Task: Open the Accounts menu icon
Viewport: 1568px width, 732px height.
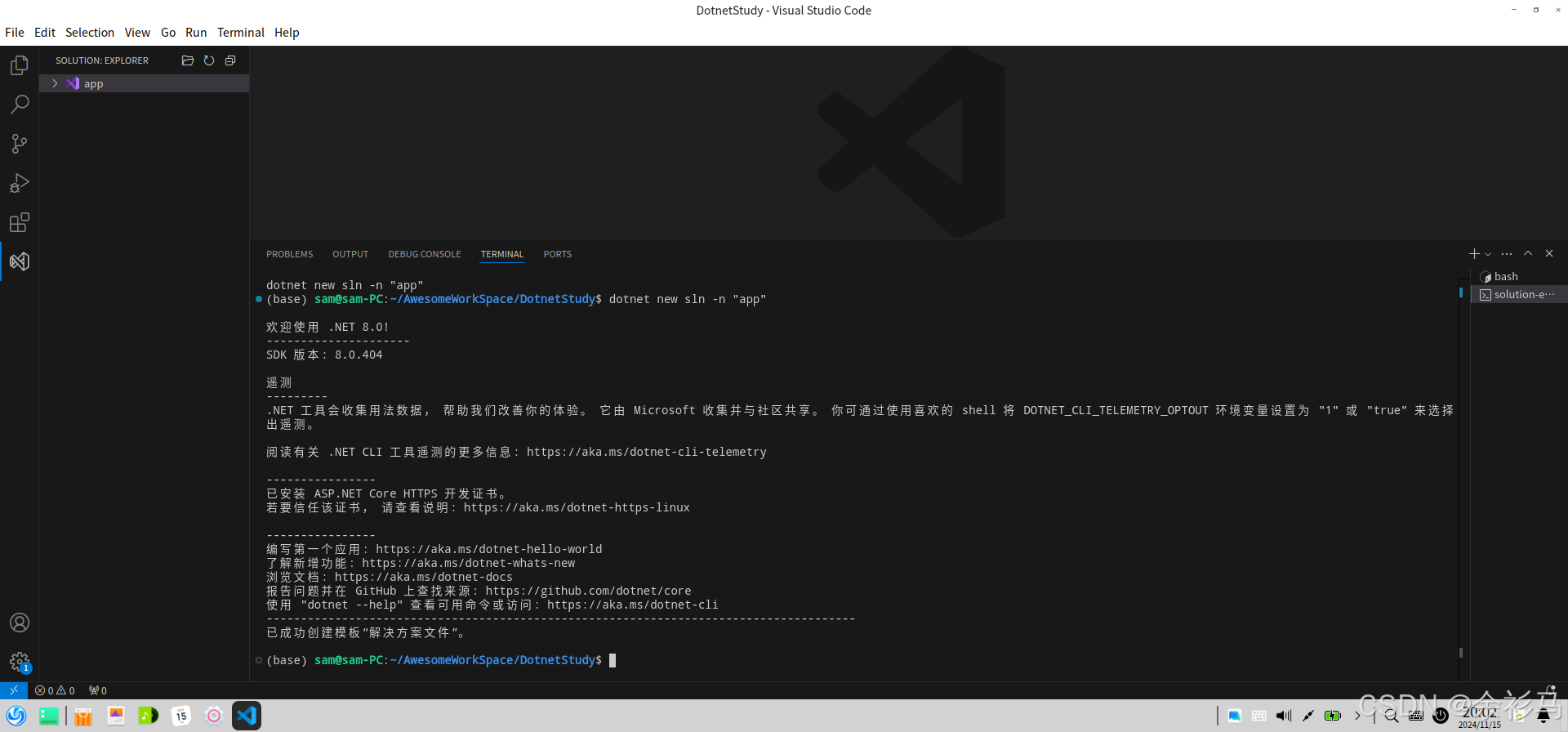Action: [20, 623]
